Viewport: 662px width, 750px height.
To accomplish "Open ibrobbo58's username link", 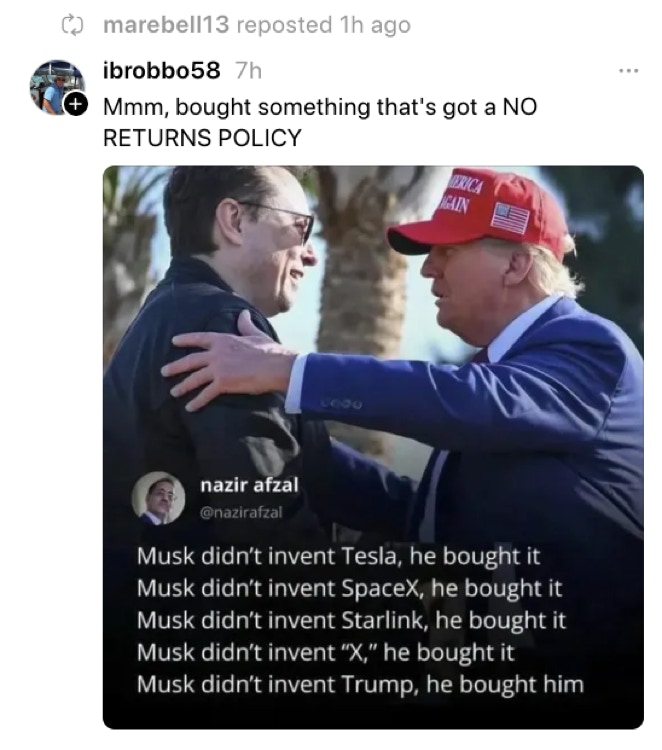I will click(x=162, y=71).
